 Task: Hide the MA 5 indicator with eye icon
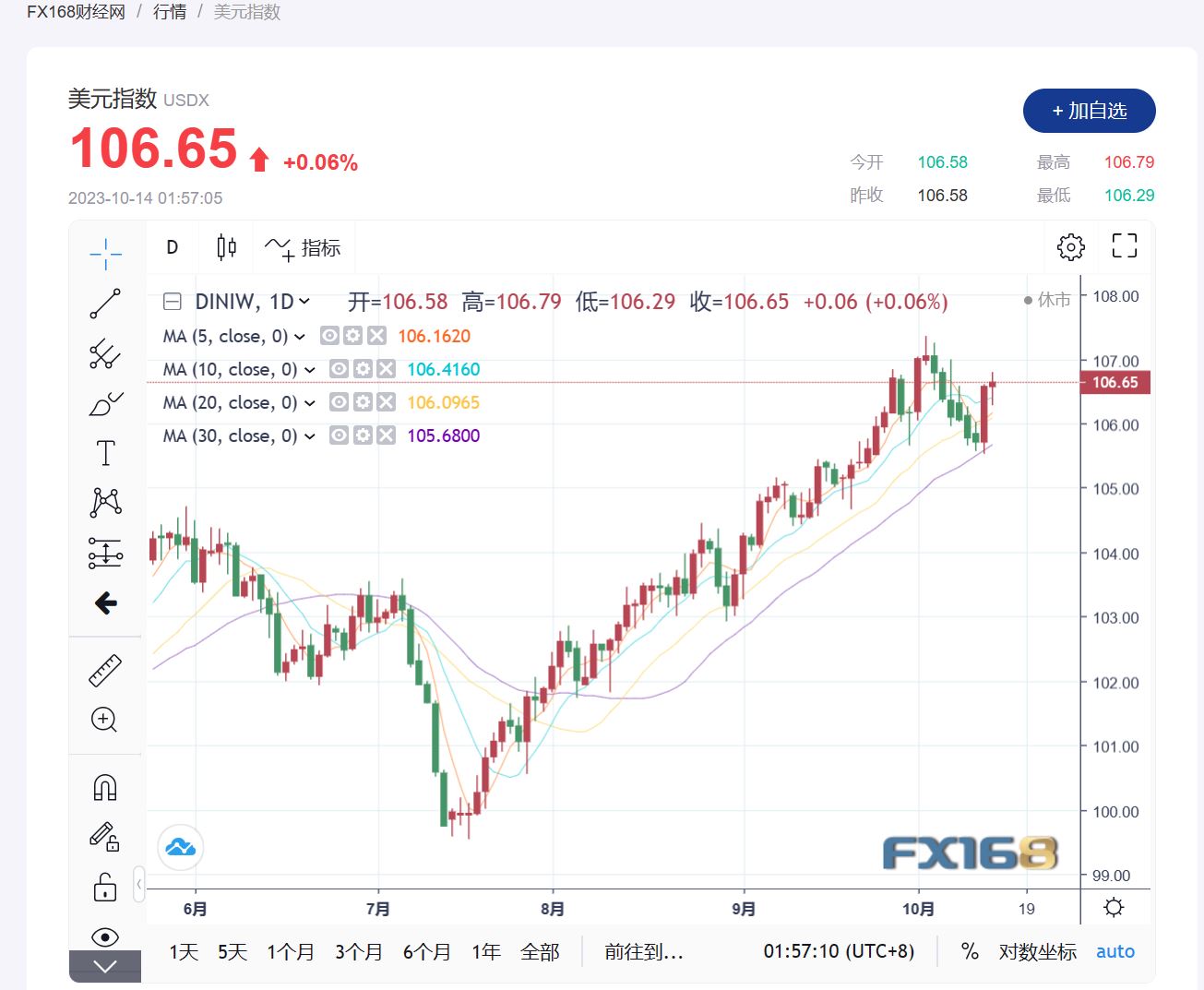point(329,336)
